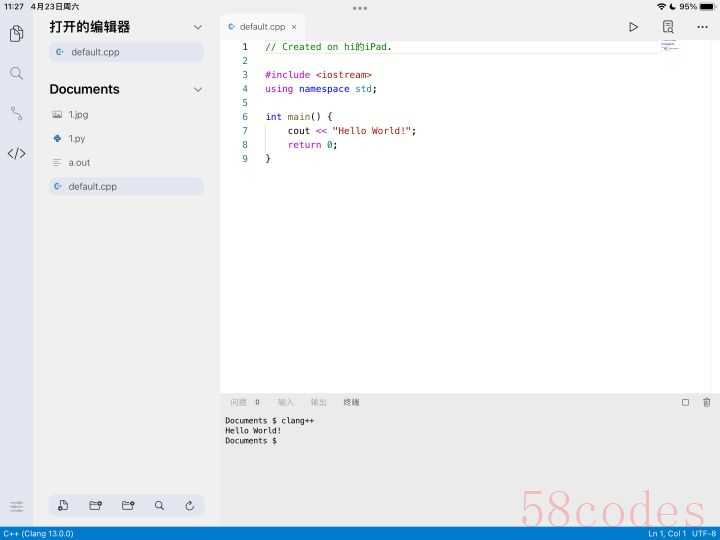Click C++ (Clang 13.0.0) language selector

39,534
